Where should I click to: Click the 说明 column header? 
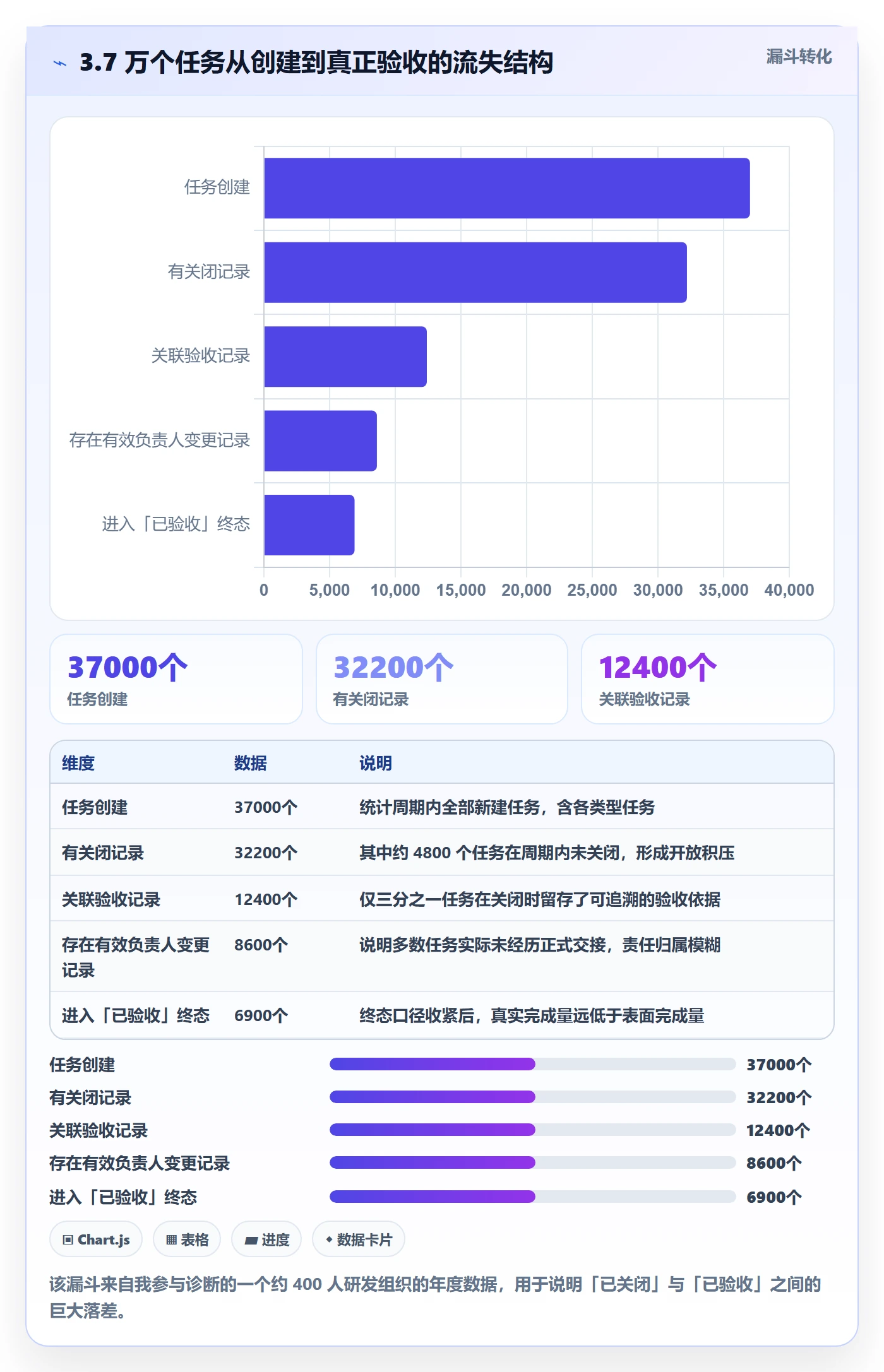pyautogui.click(x=376, y=763)
